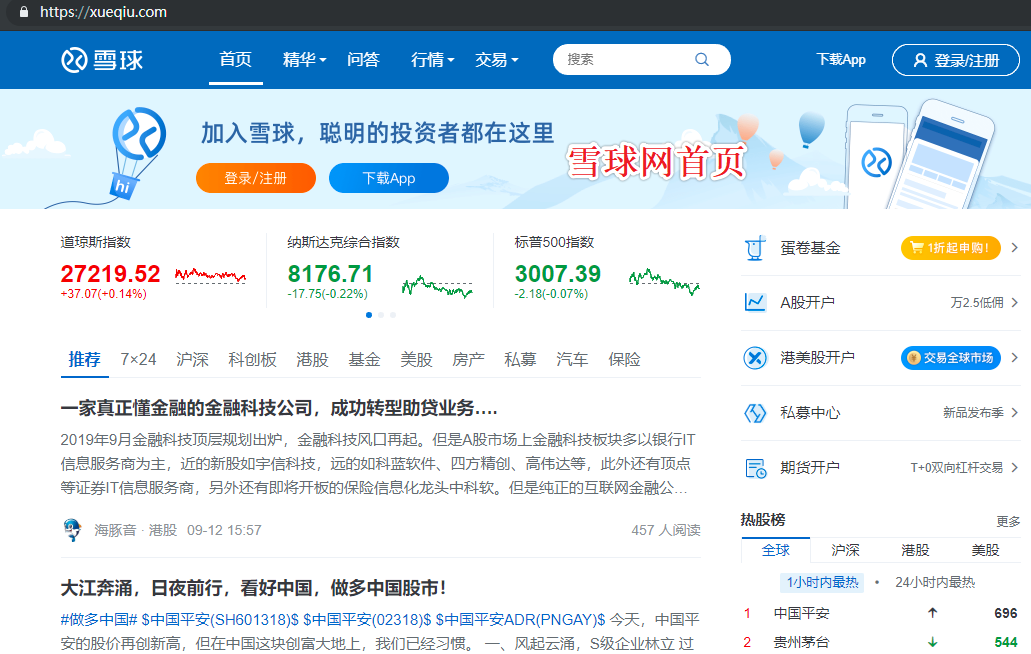Open the 大江奔涌 article headline
Viewport: 1031px width, 654px height.
click(254, 588)
